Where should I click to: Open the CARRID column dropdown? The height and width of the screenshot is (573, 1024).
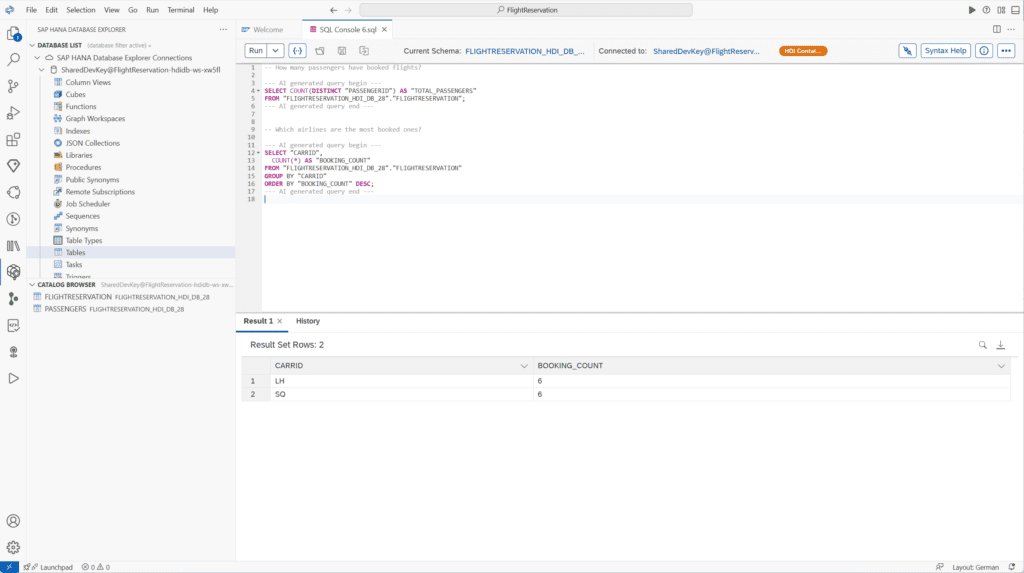[524, 366]
